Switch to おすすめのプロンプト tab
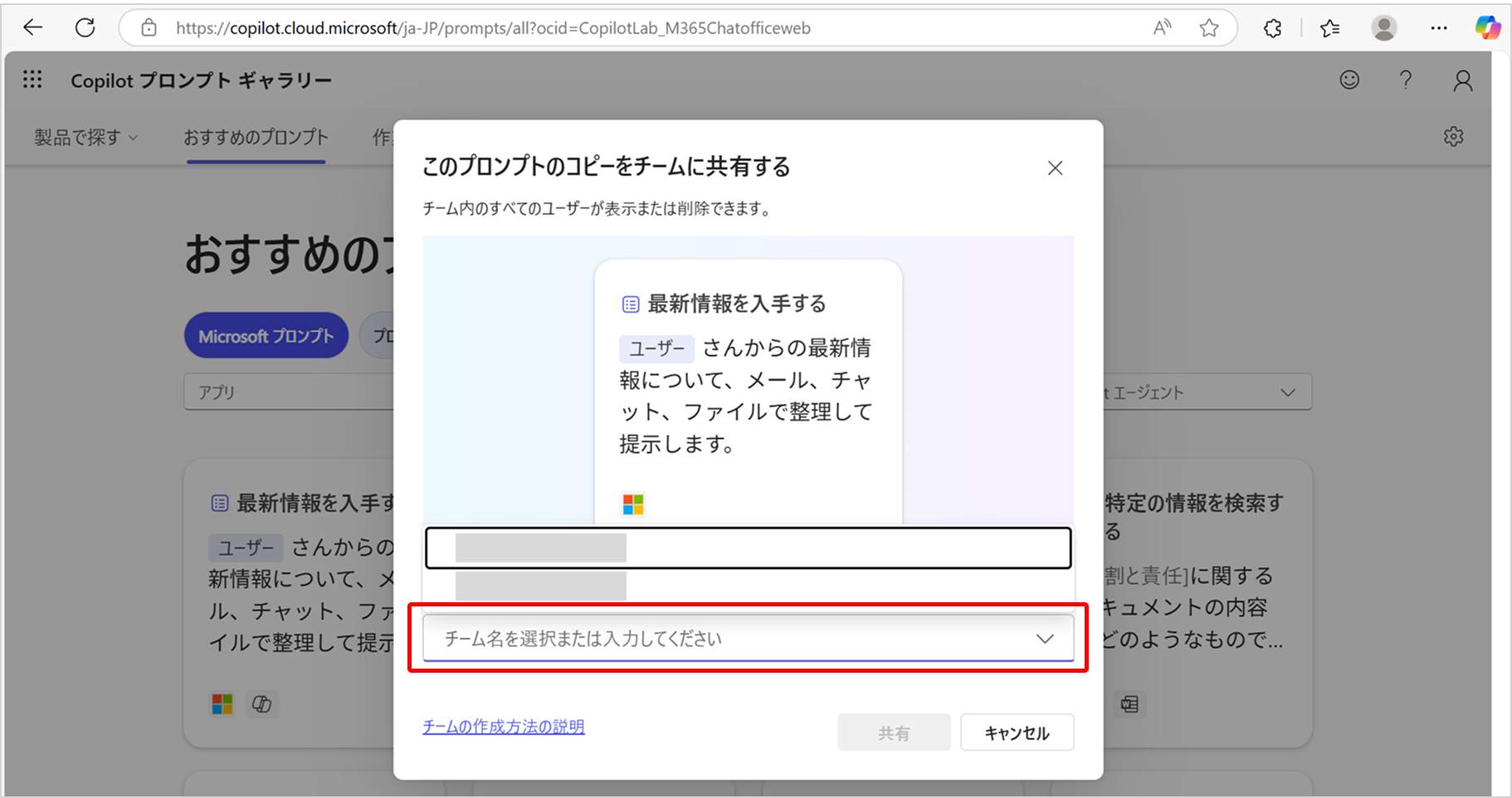Screen dimensions: 1512x798 coord(256,138)
